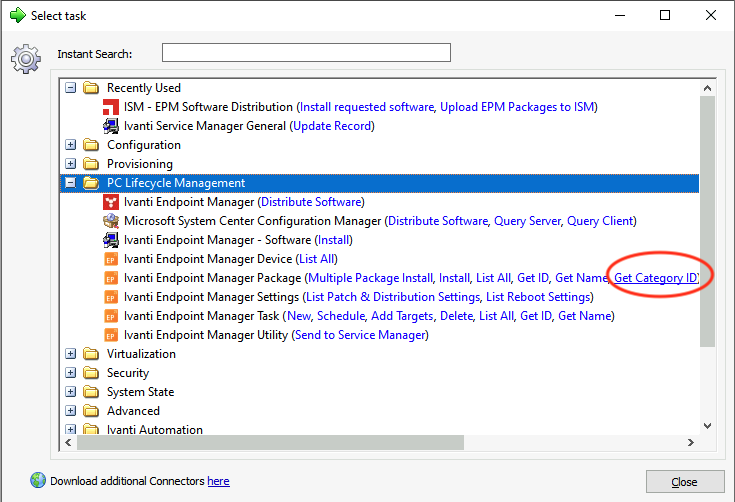Maximize the Select task window
The width and height of the screenshot is (735, 502).
click(665, 15)
